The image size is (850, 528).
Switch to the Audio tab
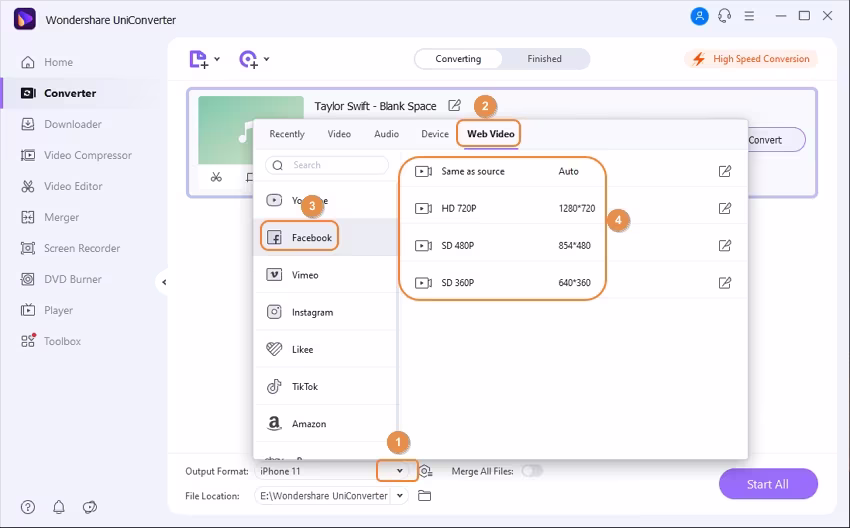tap(387, 134)
